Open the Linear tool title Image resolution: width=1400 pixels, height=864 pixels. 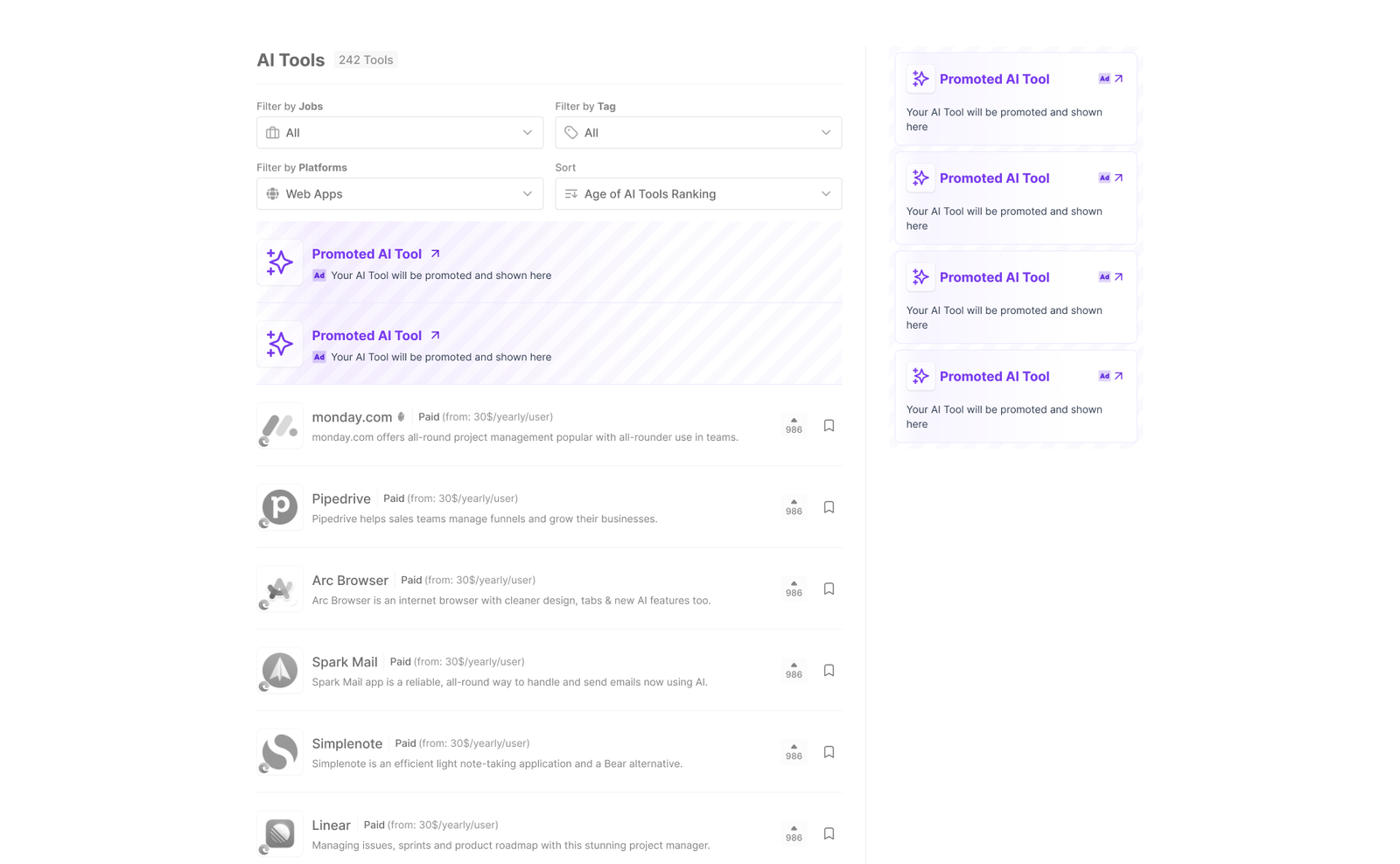click(x=331, y=826)
